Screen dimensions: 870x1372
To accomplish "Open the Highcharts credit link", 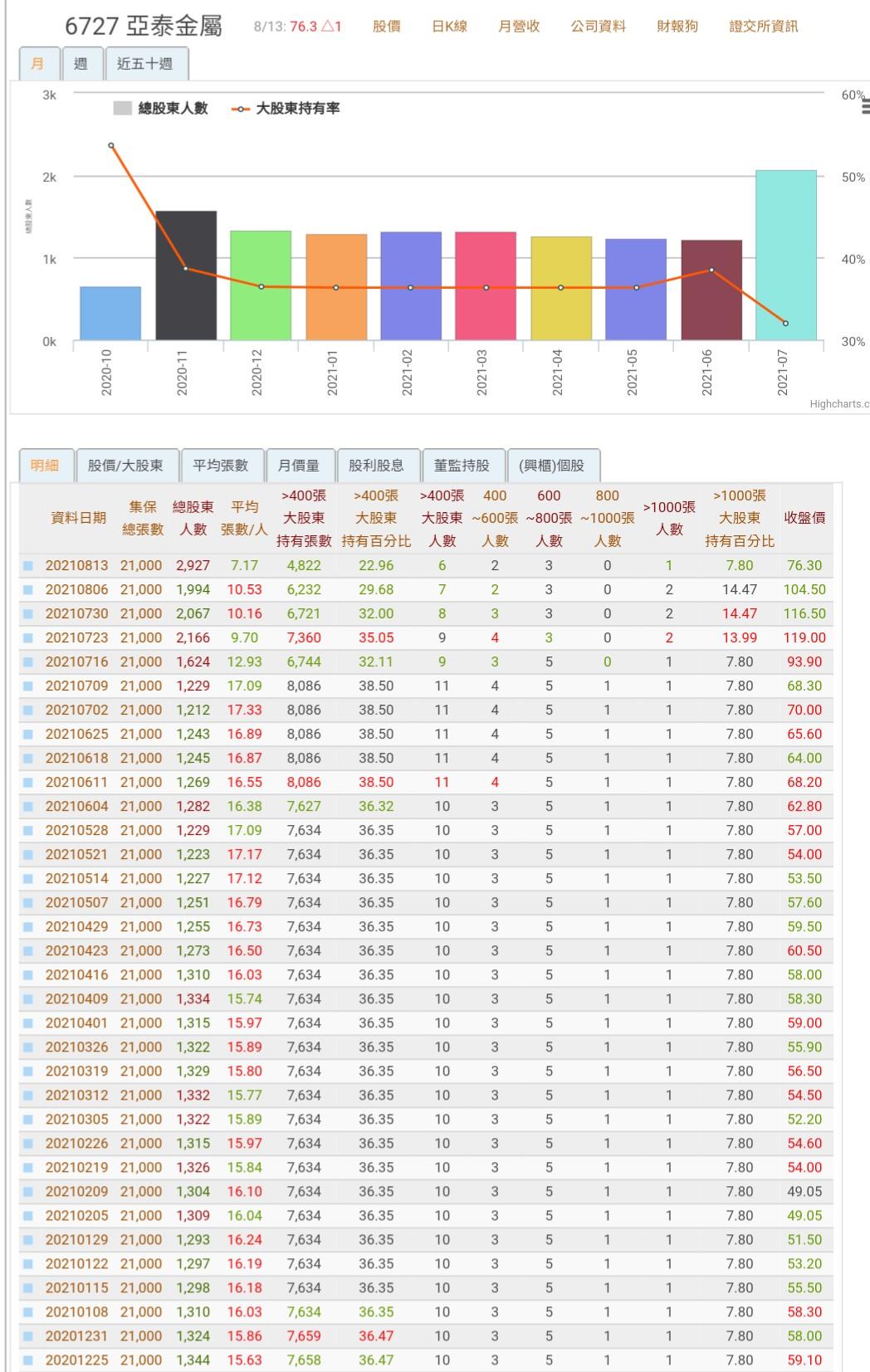I will pyautogui.click(x=838, y=404).
